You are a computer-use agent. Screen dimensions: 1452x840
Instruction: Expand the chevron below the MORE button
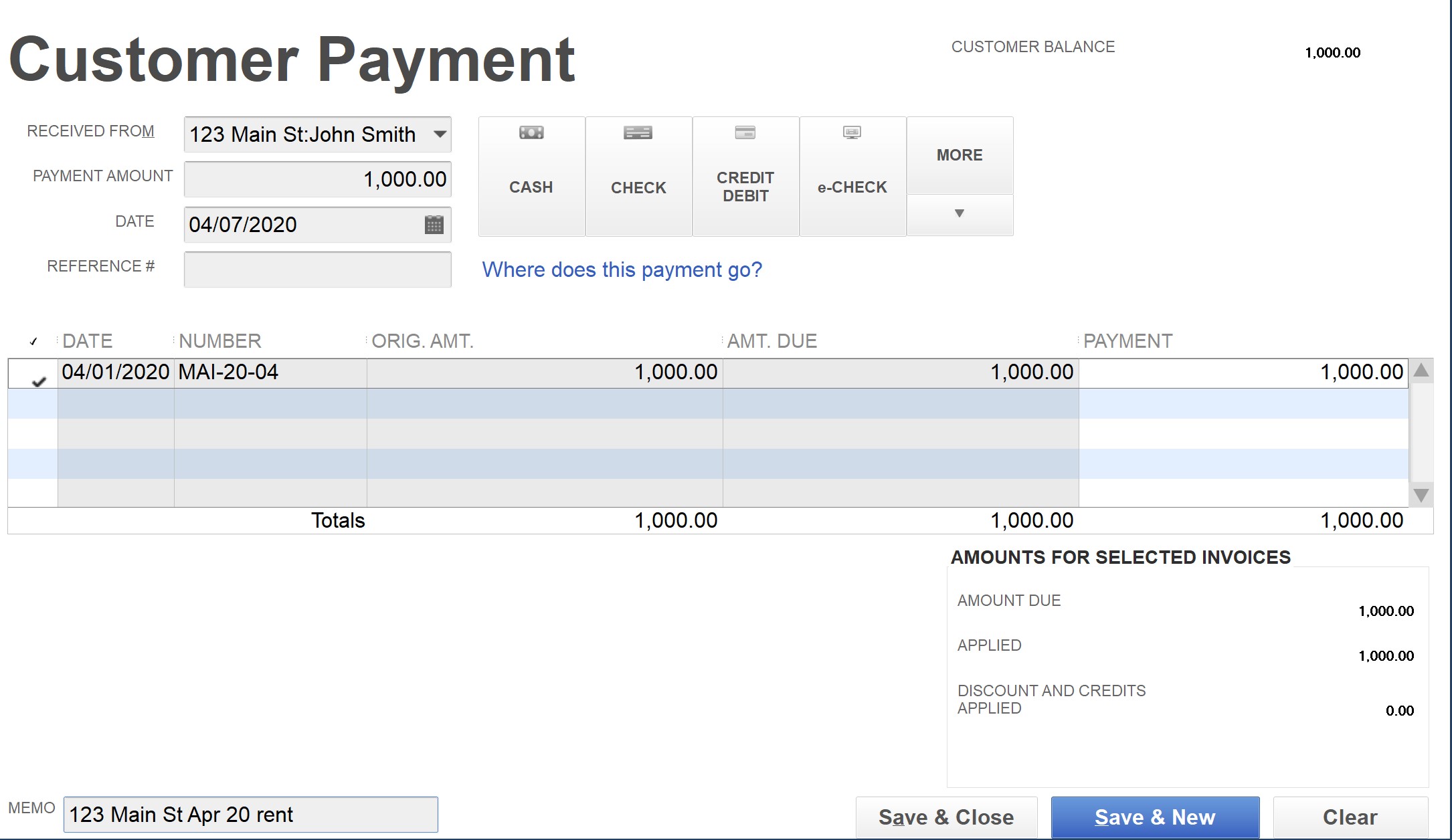point(959,213)
